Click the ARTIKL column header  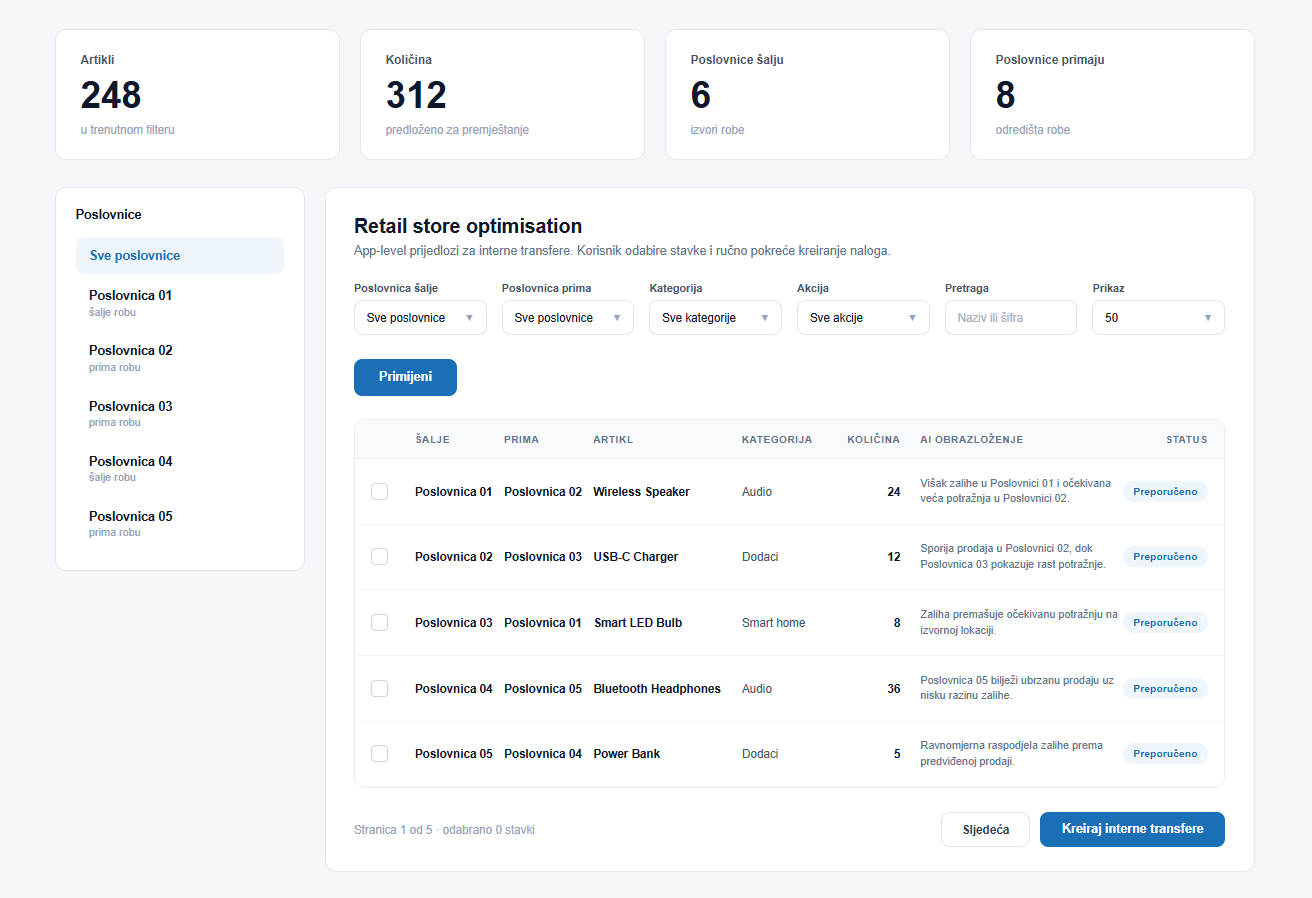[x=613, y=439]
